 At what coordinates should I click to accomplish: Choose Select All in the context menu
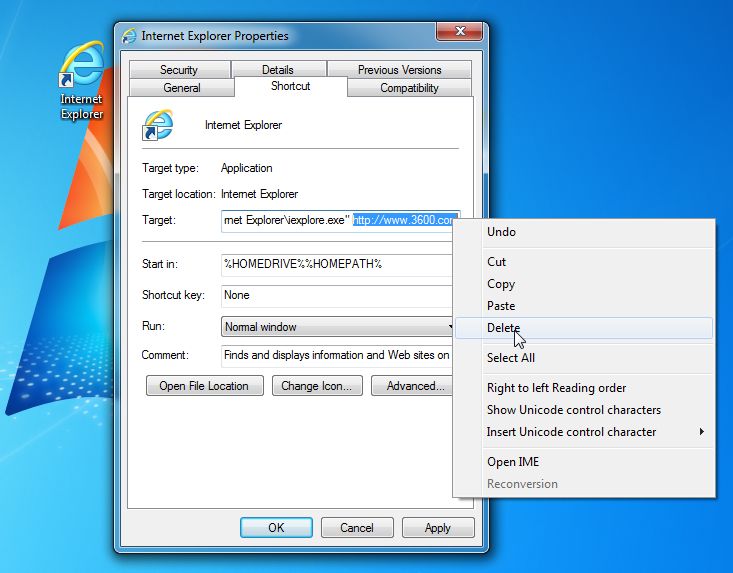584,358
